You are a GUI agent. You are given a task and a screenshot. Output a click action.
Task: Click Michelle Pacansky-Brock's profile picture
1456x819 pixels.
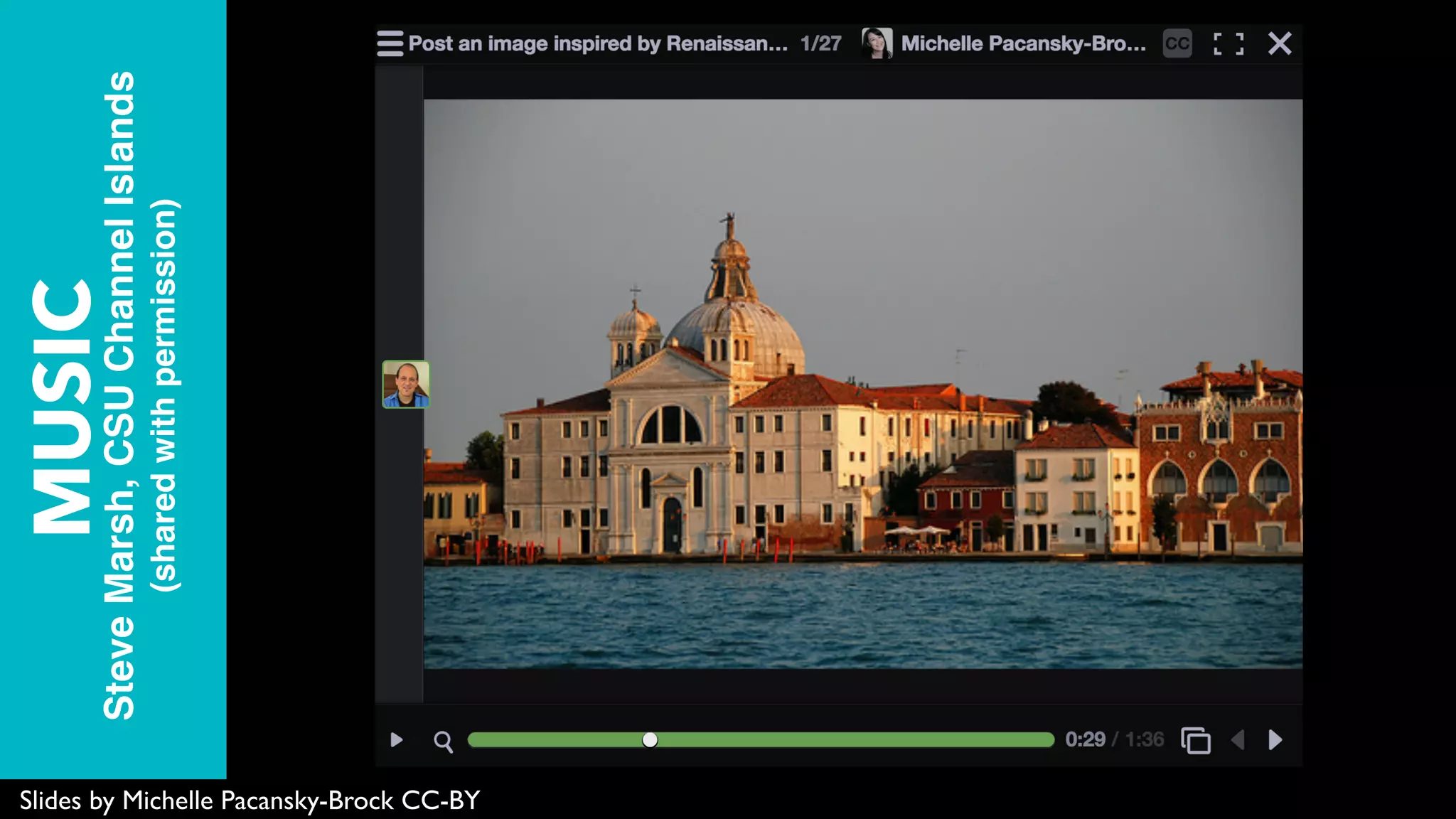[x=877, y=43]
